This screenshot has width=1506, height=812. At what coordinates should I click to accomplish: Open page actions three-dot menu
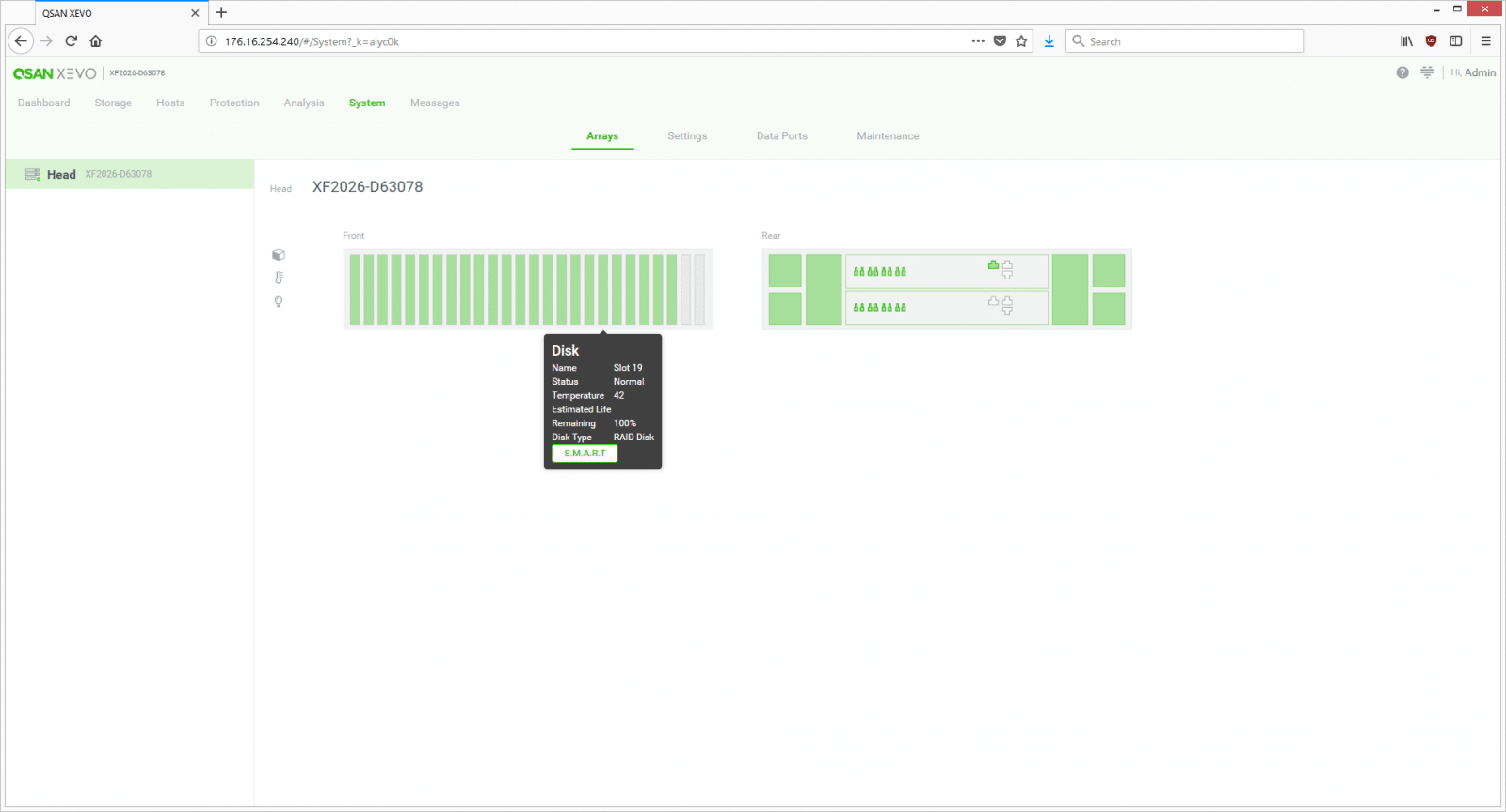(978, 40)
